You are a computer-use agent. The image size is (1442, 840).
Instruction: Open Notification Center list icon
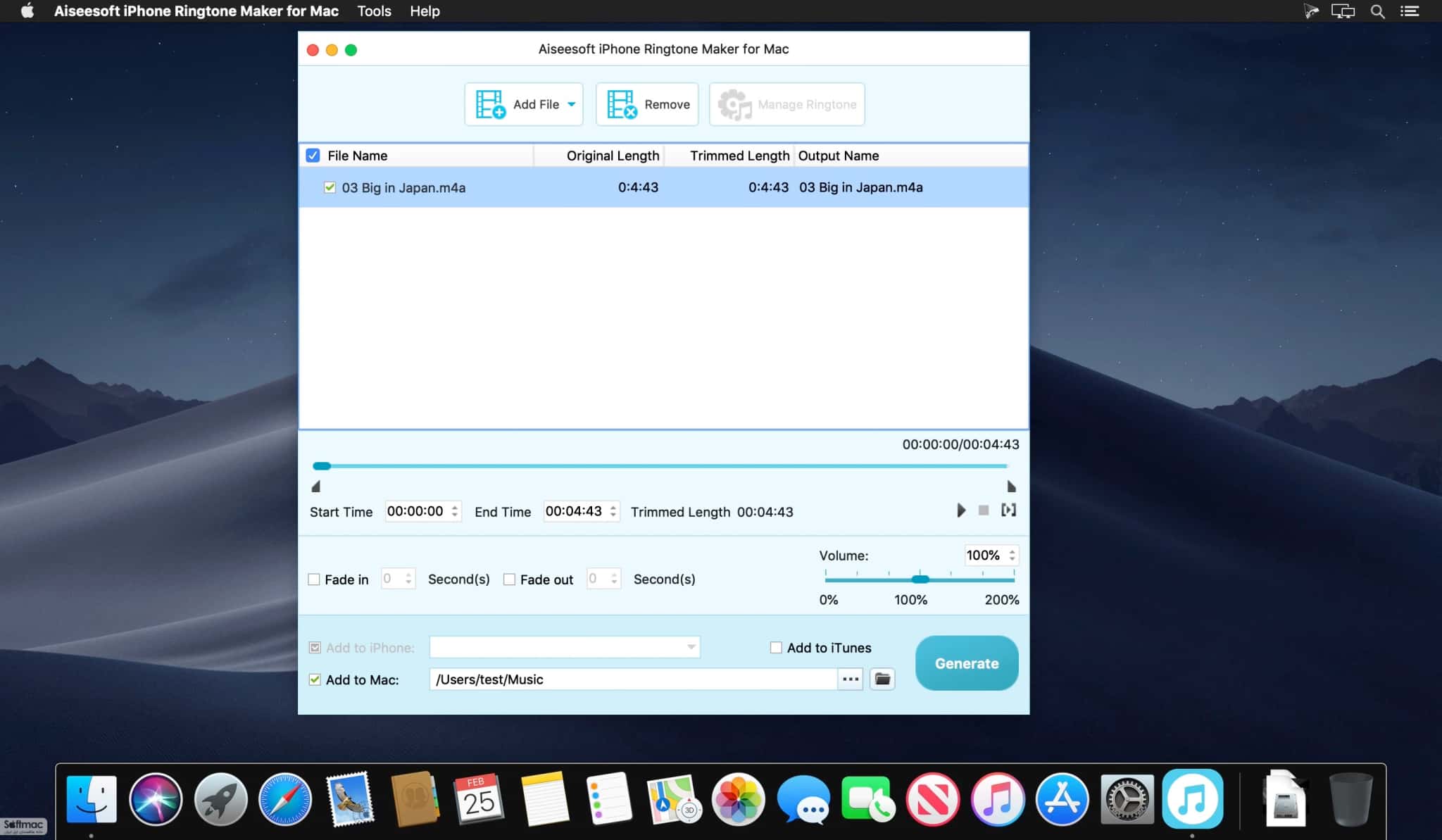coord(1409,11)
